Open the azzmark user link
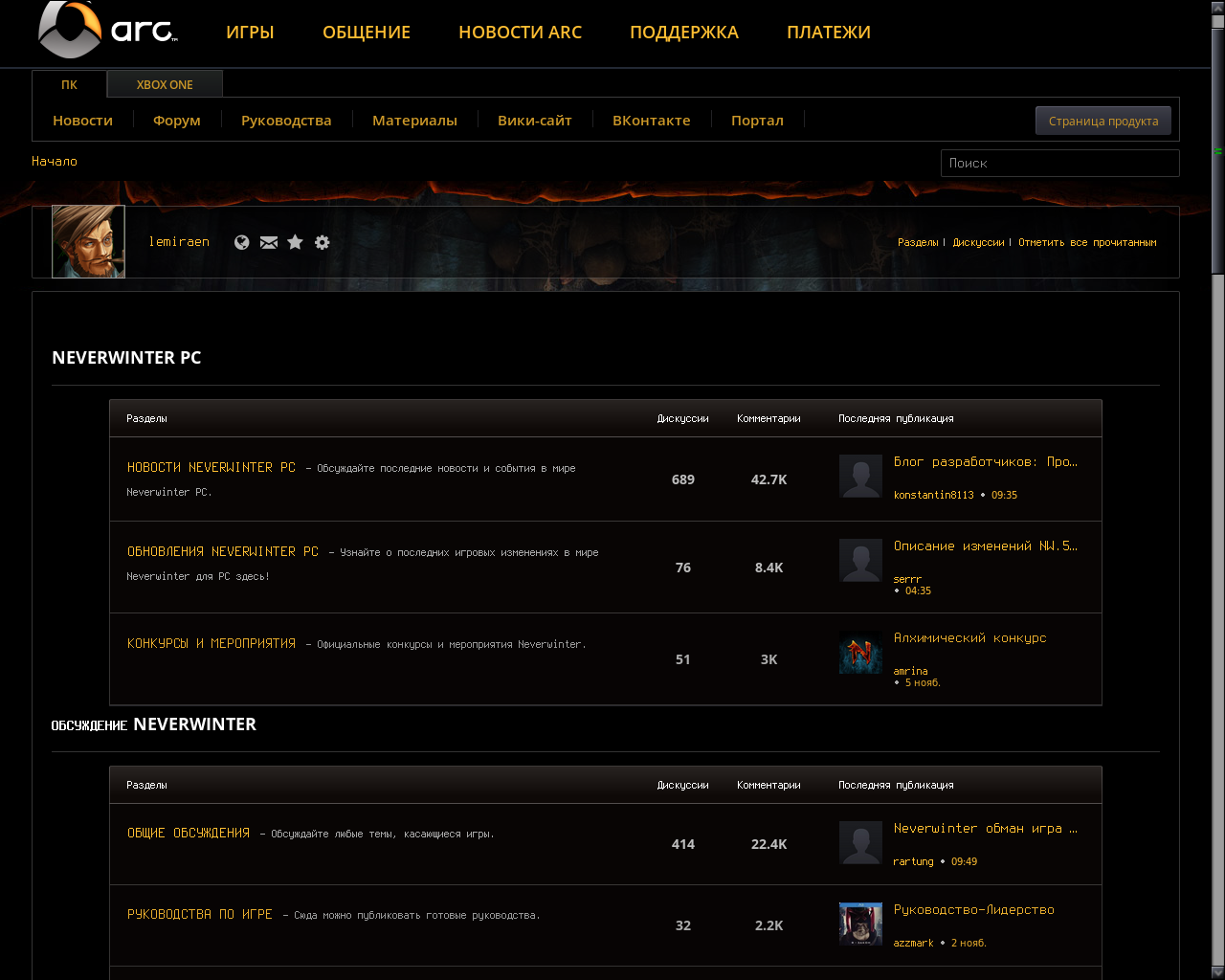Image resolution: width=1225 pixels, height=980 pixels. click(x=914, y=944)
